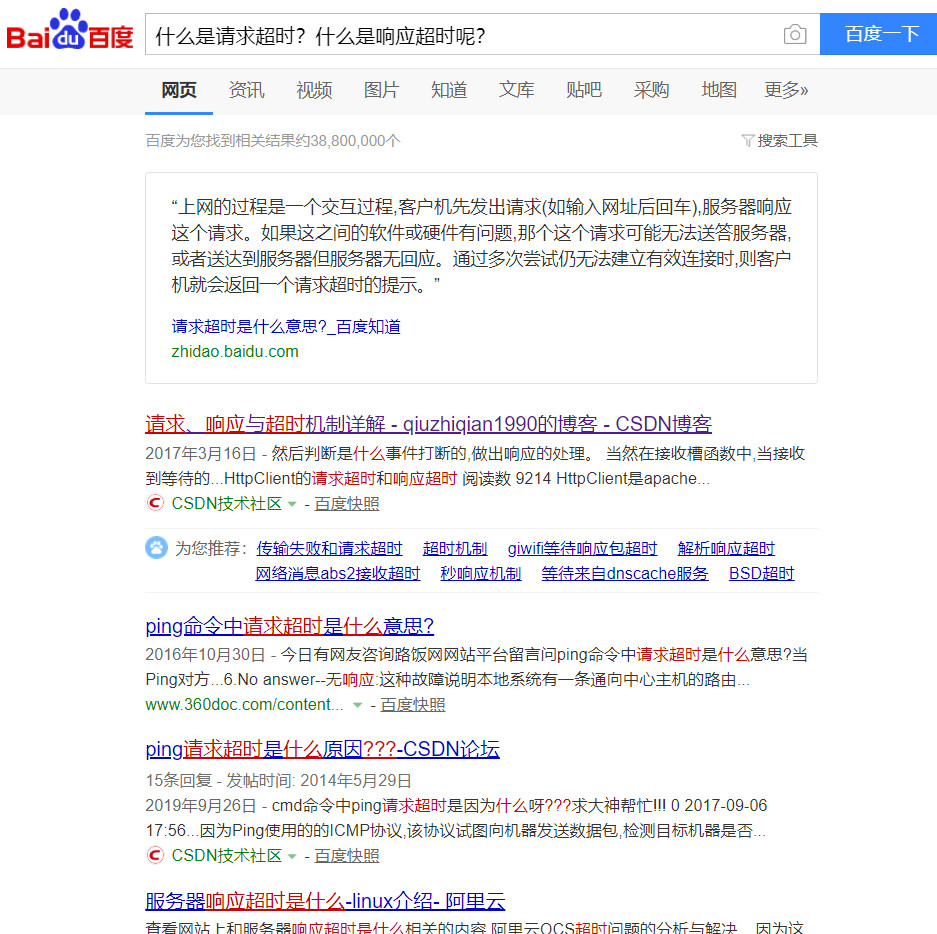937x934 pixels.
Task: Open the 知道 tab
Action: (449, 90)
